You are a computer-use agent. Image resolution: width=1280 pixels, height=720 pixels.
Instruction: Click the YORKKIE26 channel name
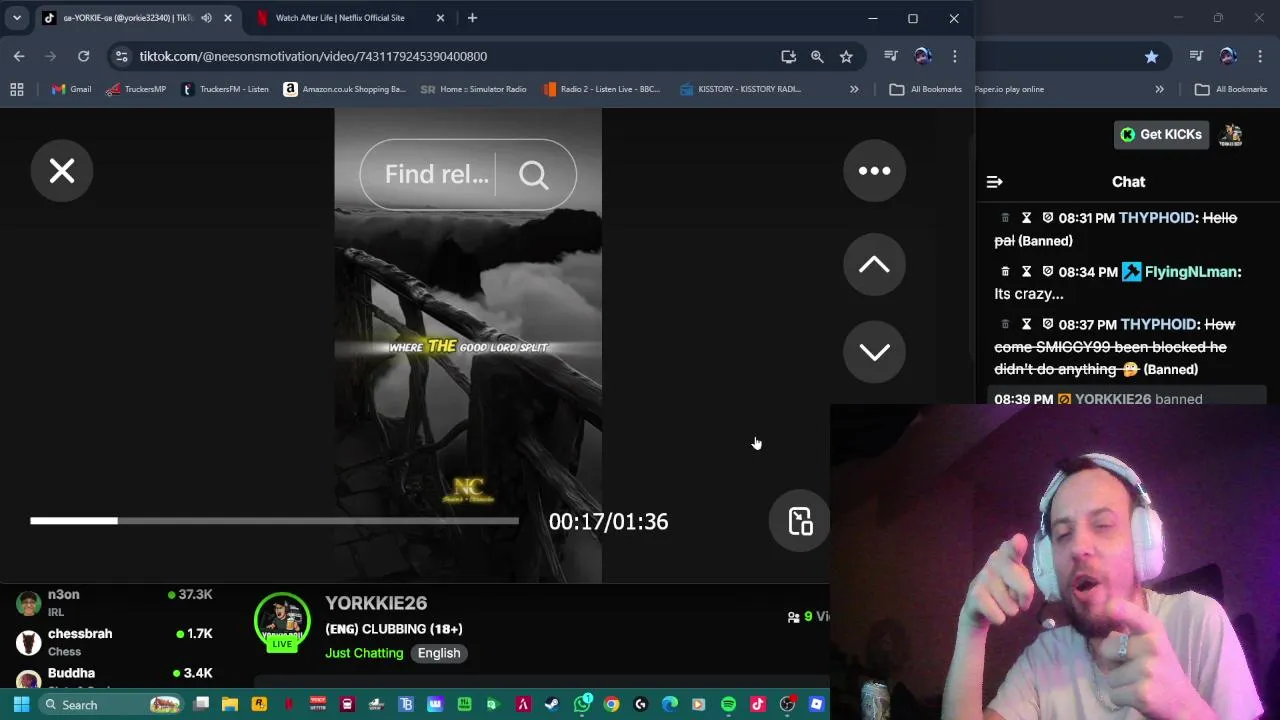(x=376, y=603)
